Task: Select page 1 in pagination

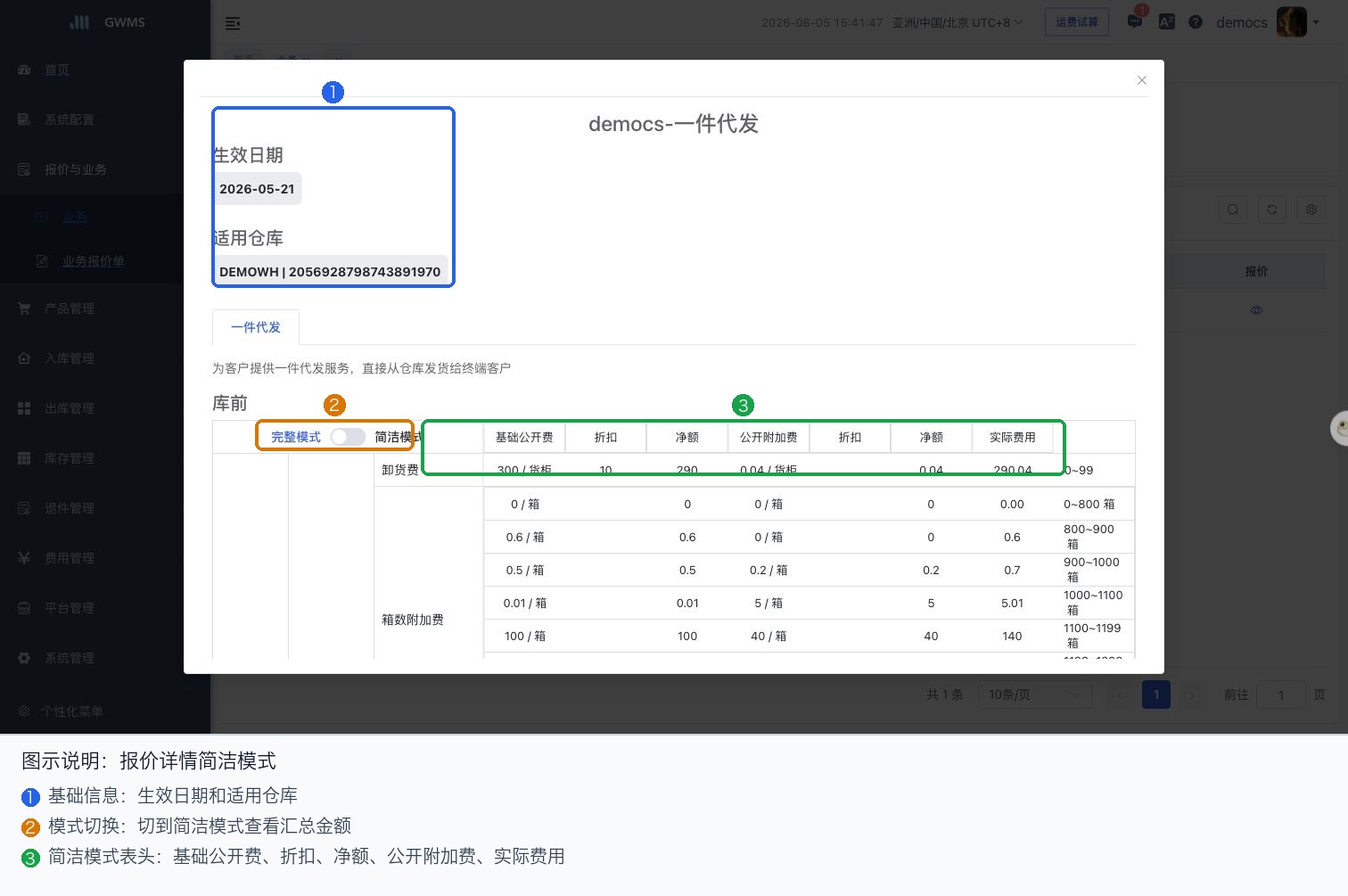Action: 1156,695
